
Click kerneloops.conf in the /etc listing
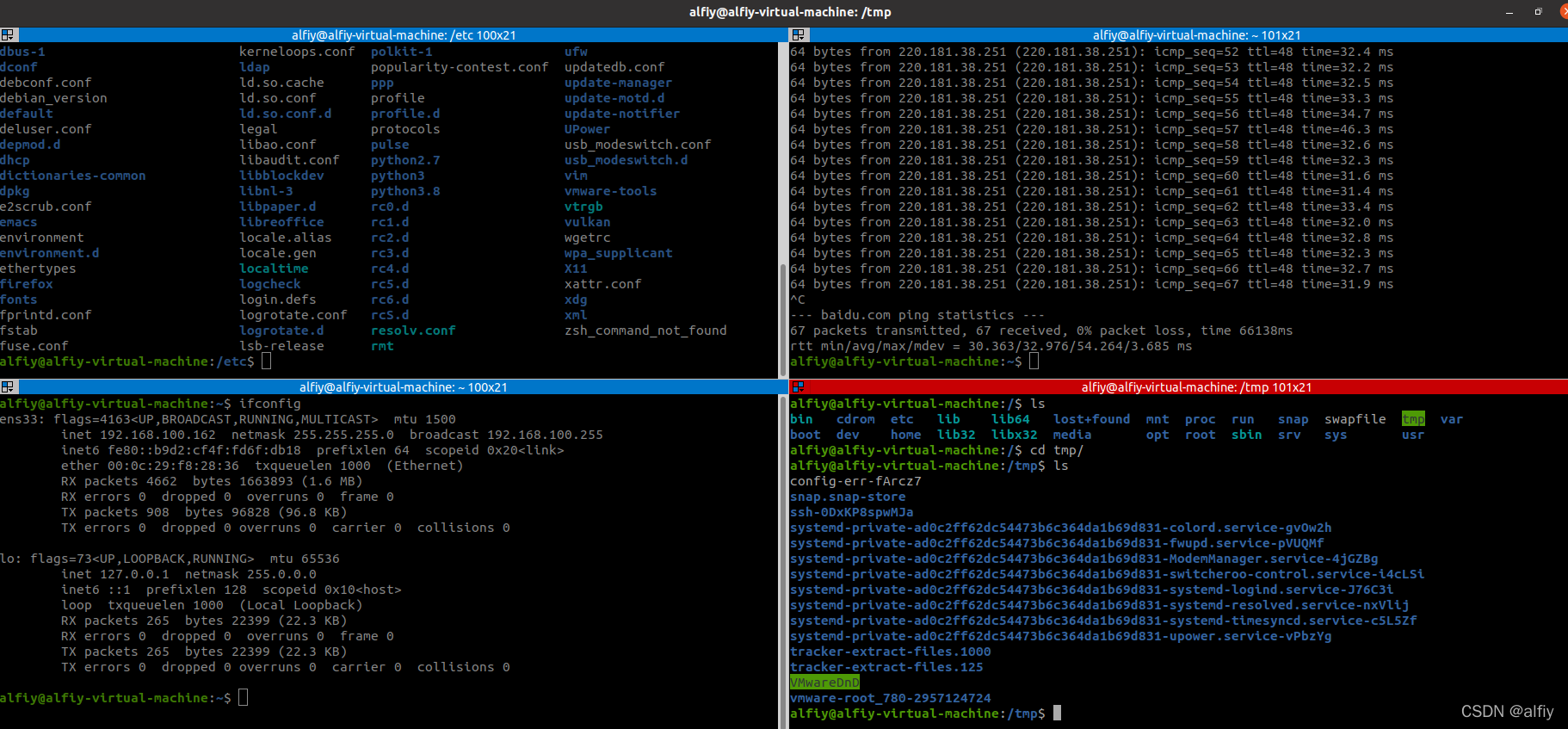click(x=297, y=52)
